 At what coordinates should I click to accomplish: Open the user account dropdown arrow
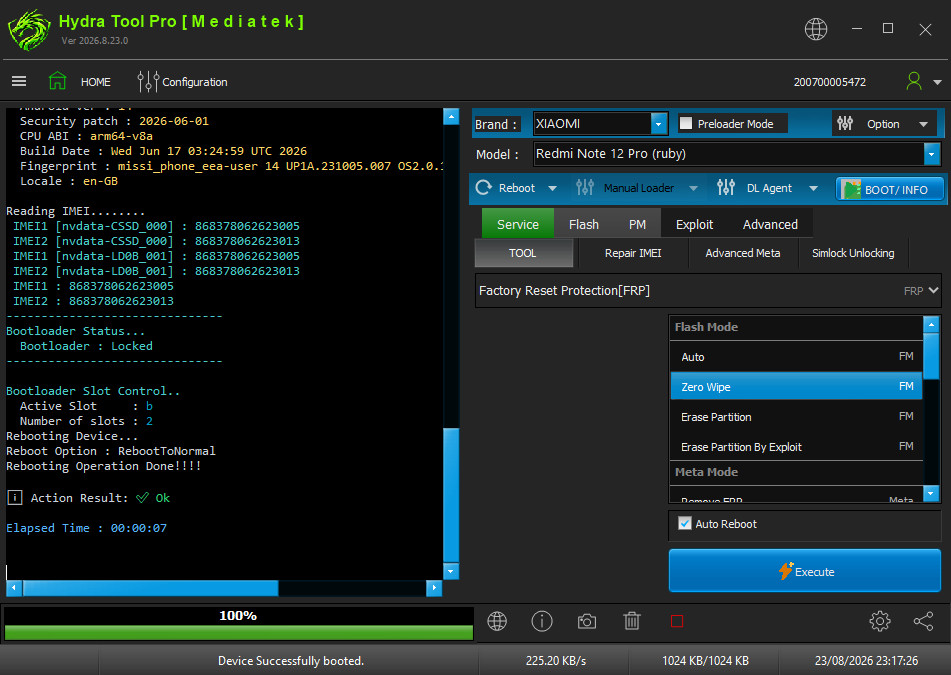click(x=937, y=82)
